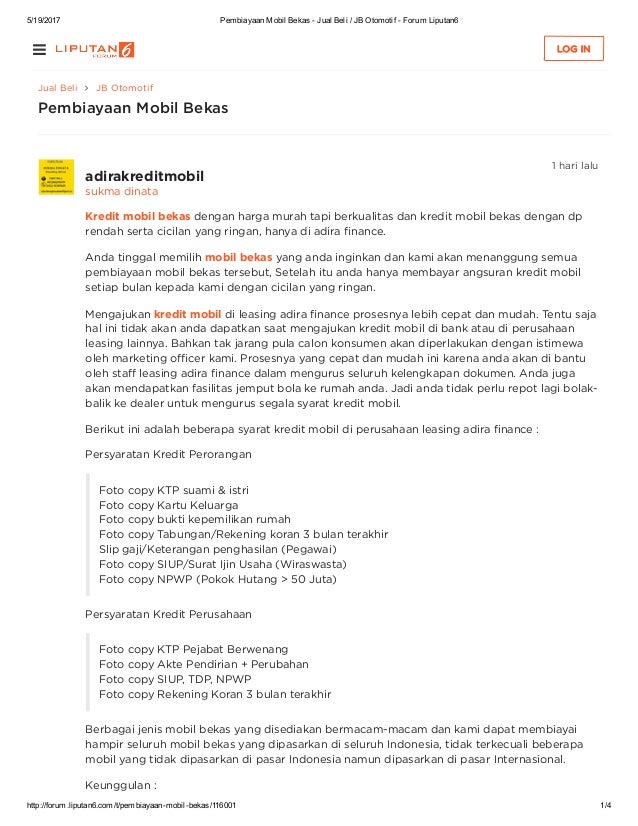
Task: Click the Keunggulan heading text
Action: [x=121, y=785]
